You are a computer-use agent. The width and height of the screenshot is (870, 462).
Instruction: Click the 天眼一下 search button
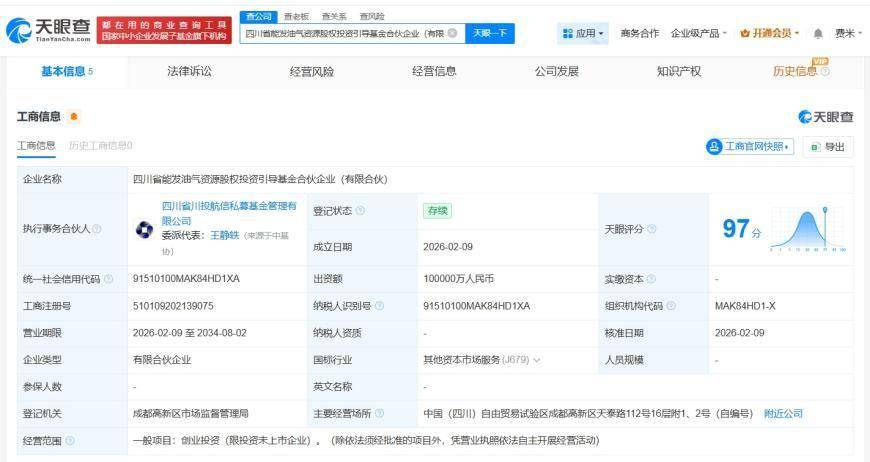click(490, 33)
